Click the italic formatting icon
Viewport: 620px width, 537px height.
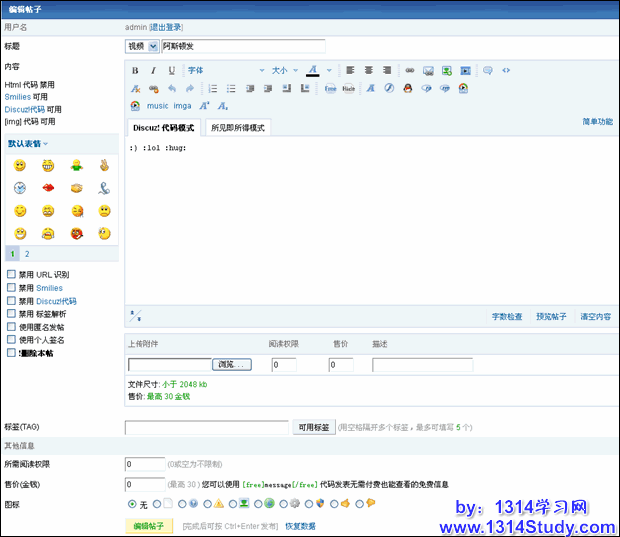[x=153, y=71]
